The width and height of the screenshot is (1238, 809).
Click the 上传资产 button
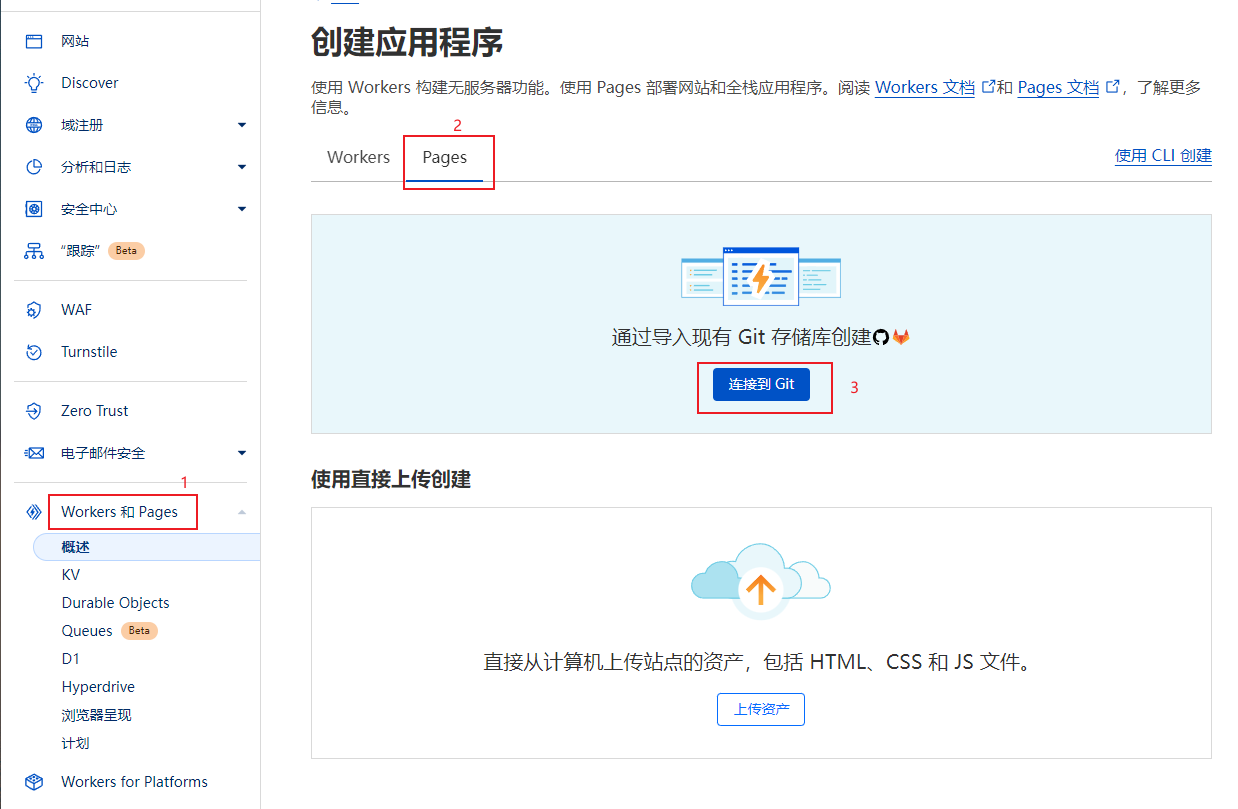click(761, 709)
